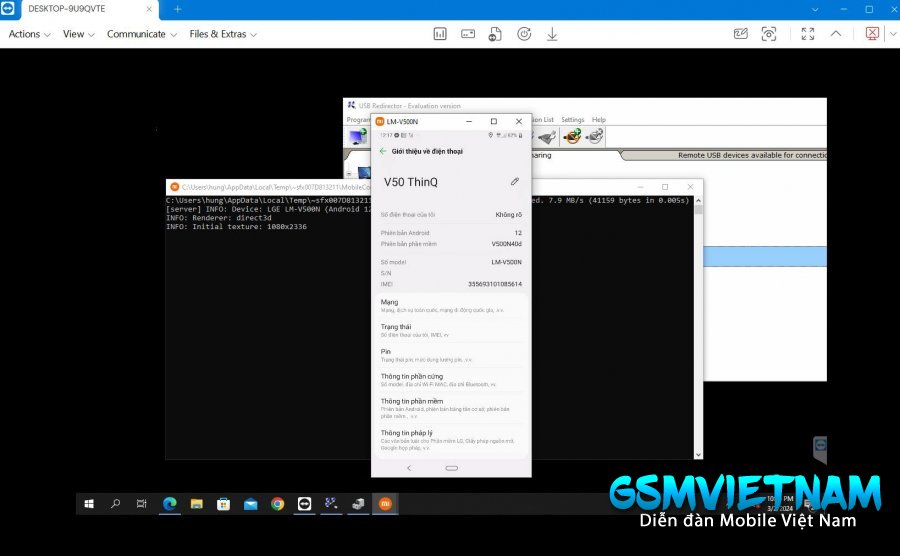Expand the Communicate menu
Screen dimensions: 900x556
coord(142,34)
